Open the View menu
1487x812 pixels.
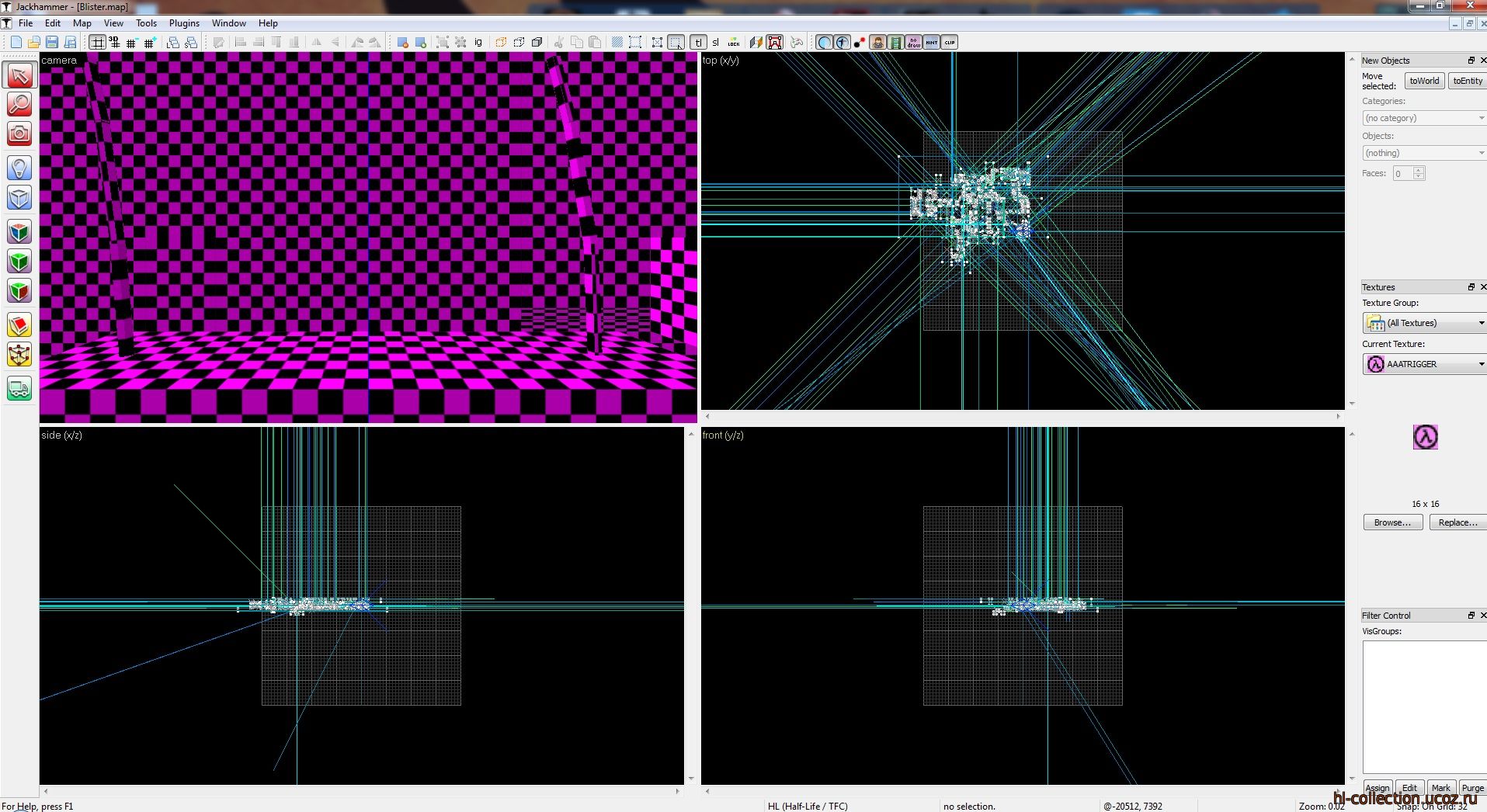tap(113, 23)
